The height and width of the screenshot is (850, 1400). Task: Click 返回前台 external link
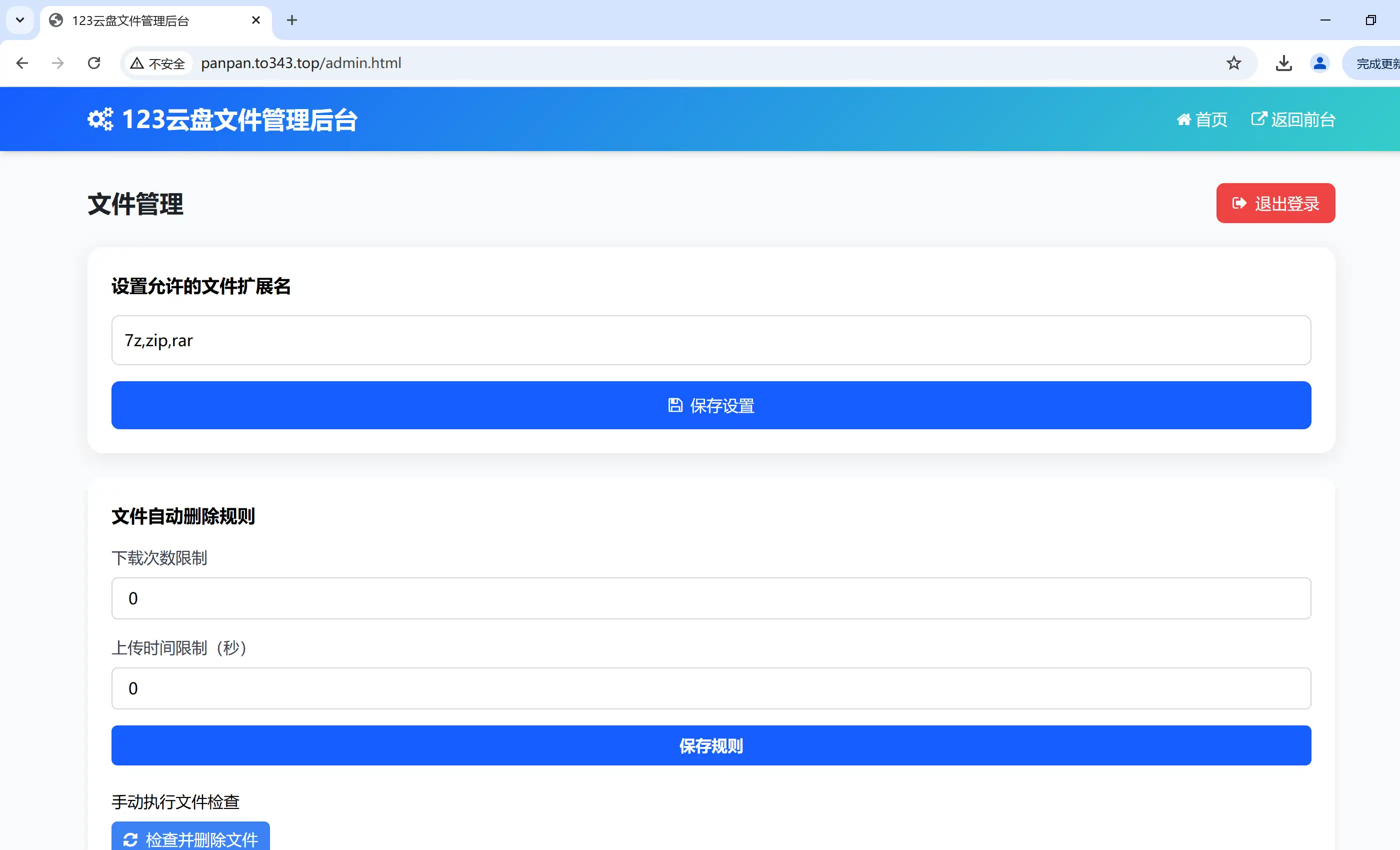[x=1292, y=120]
